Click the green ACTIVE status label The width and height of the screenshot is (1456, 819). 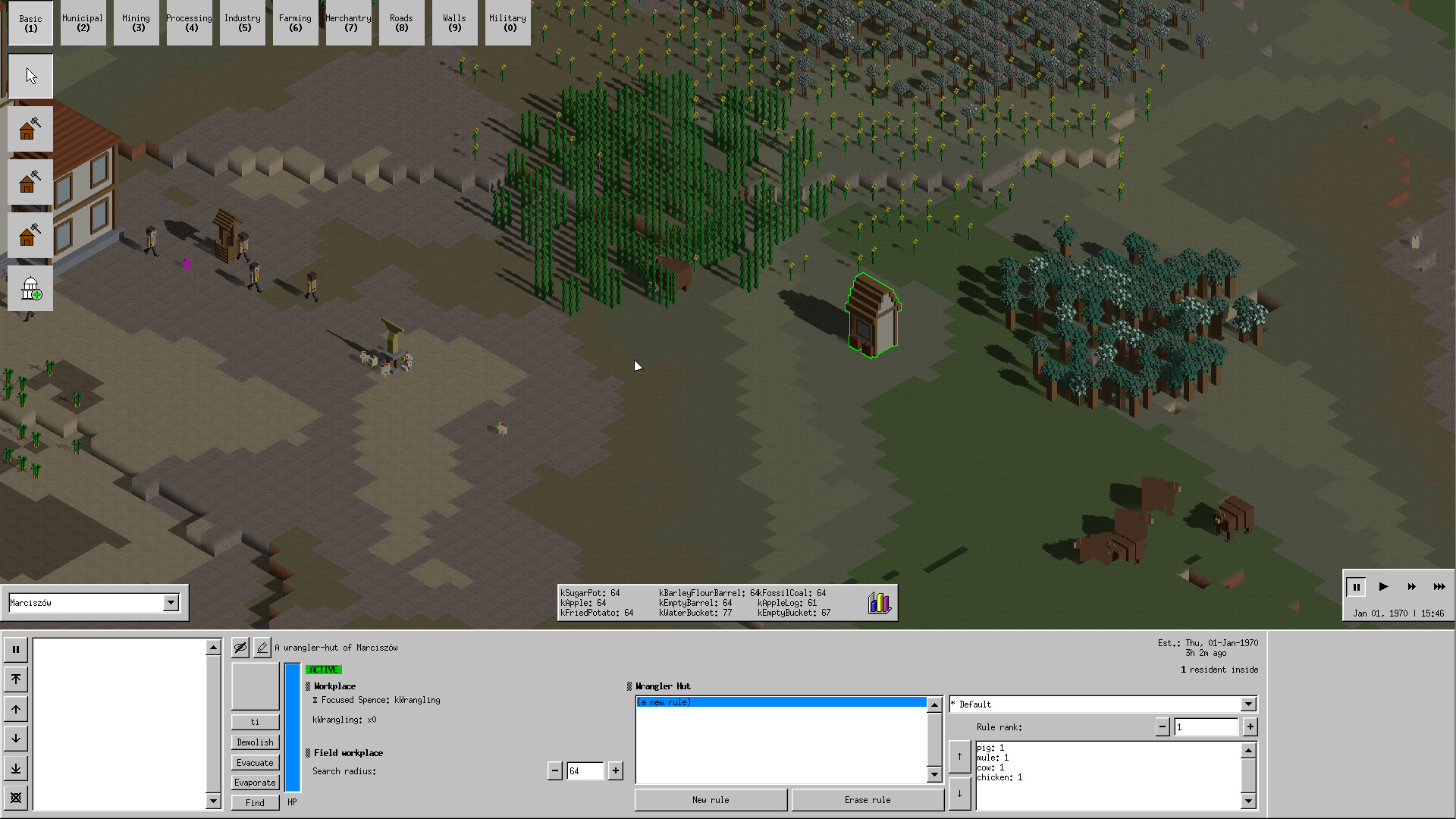(x=324, y=670)
